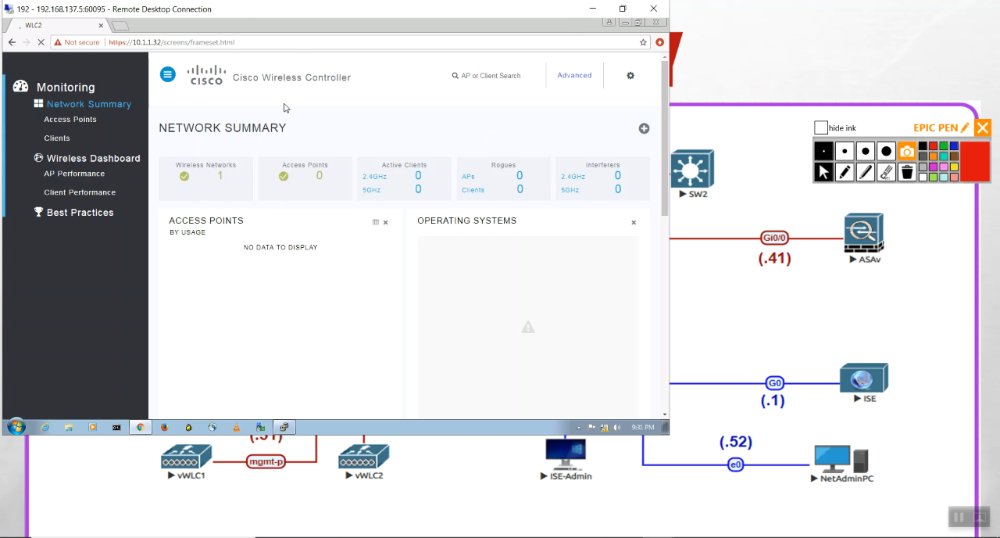Image resolution: width=1000 pixels, height=538 pixels.
Task: Click the browser address bar URL
Action: click(172, 42)
